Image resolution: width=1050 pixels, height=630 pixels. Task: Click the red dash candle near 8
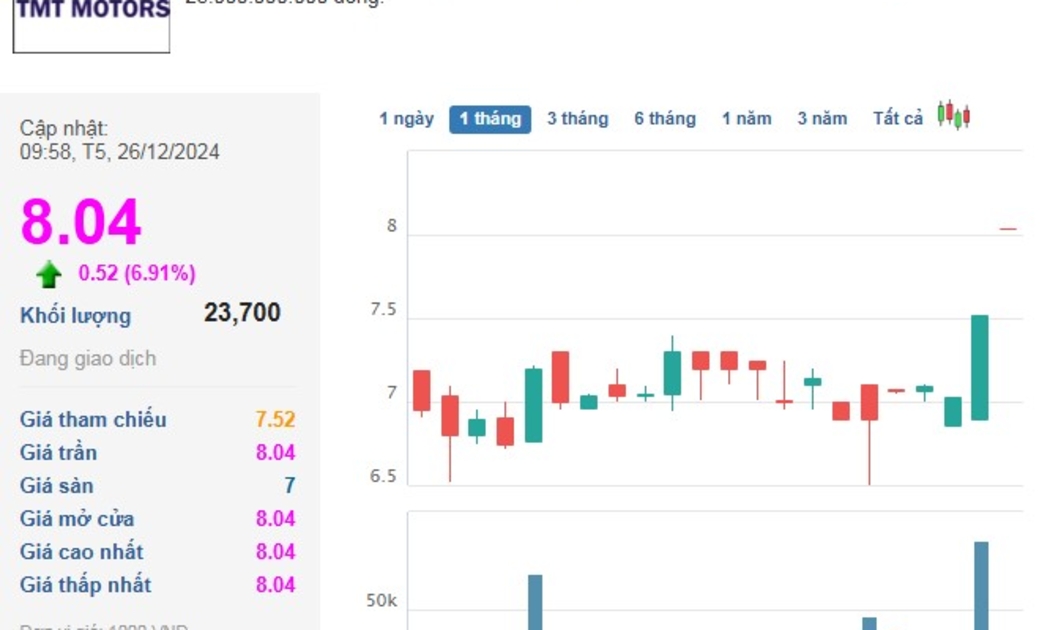click(1008, 229)
